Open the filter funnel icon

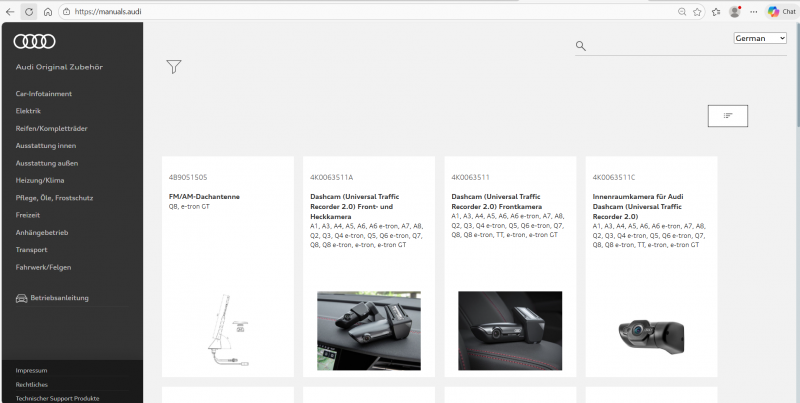pyautogui.click(x=173, y=67)
